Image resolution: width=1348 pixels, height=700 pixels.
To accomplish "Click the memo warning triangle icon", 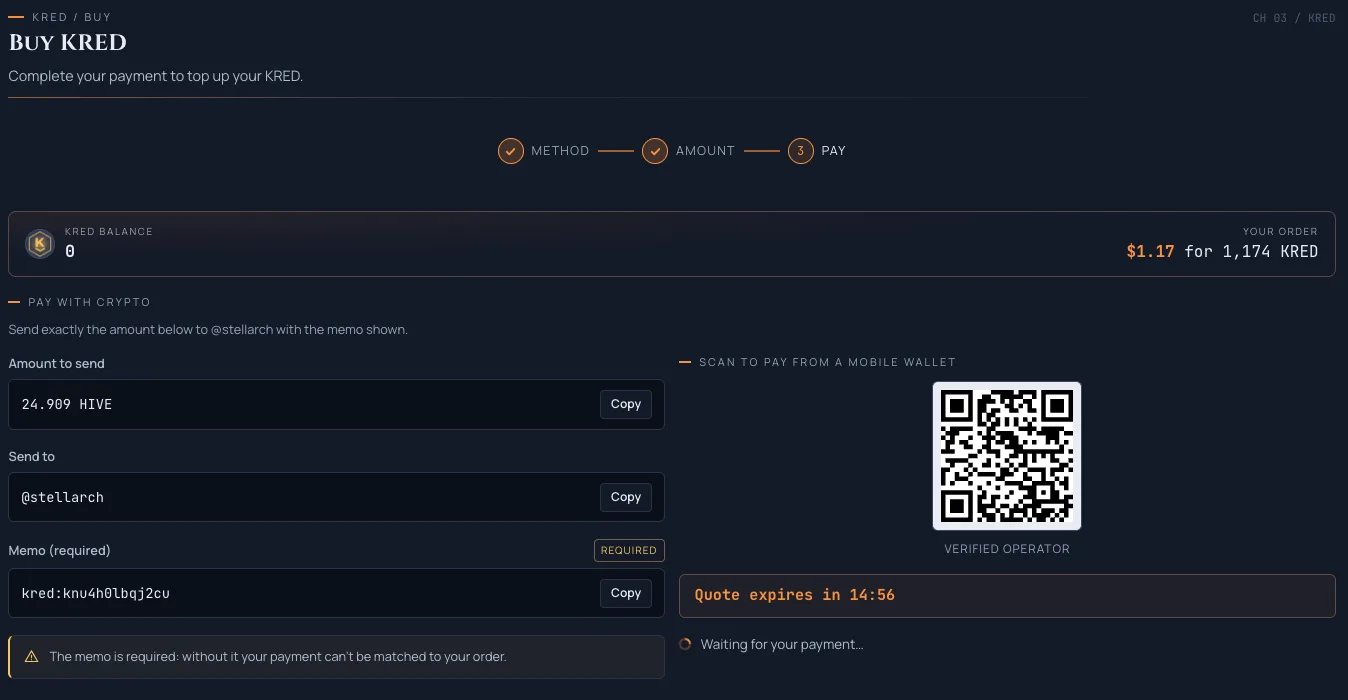I will 31,657.
